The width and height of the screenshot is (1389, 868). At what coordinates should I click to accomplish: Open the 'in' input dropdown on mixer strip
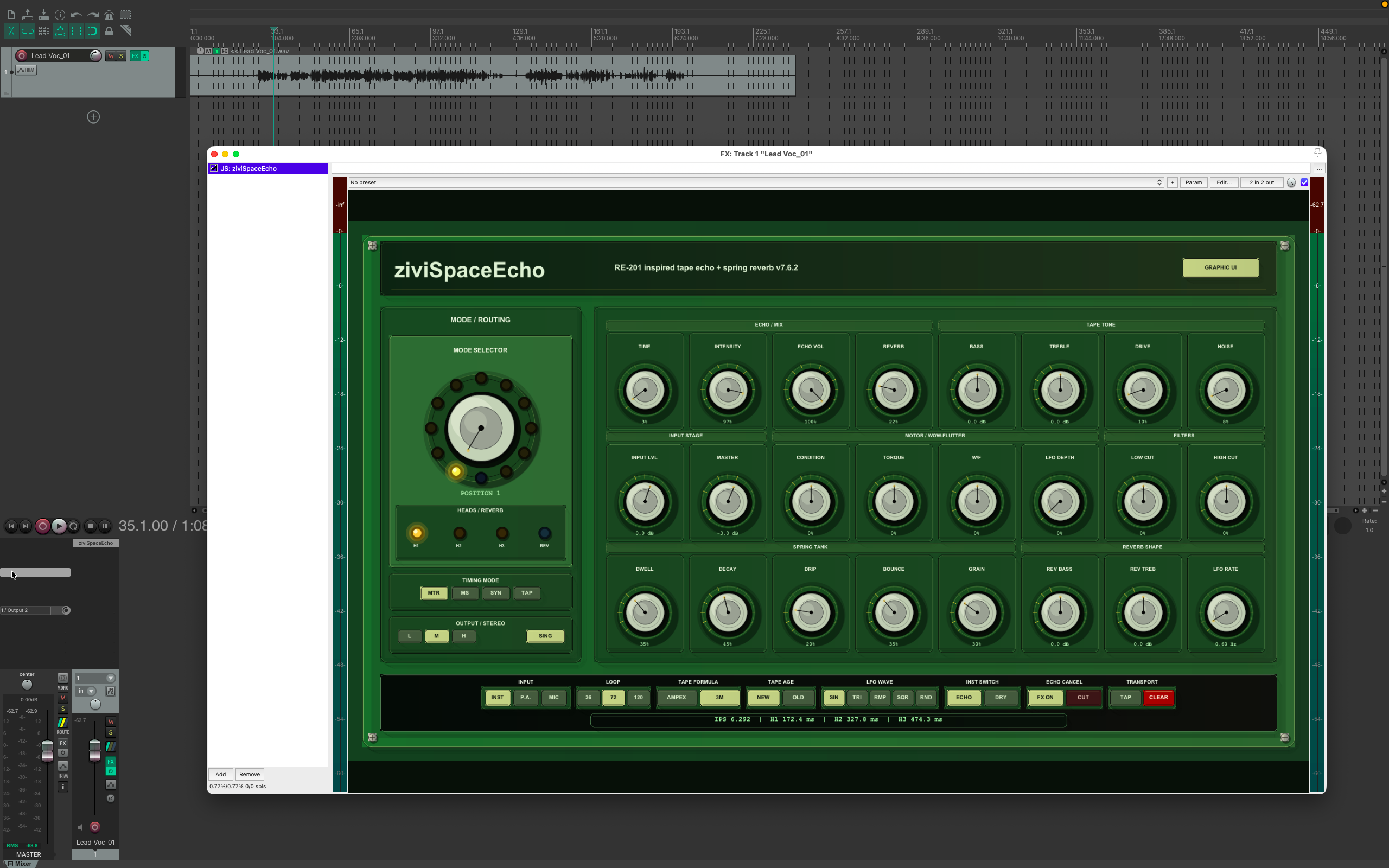click(x=86, y=691)
